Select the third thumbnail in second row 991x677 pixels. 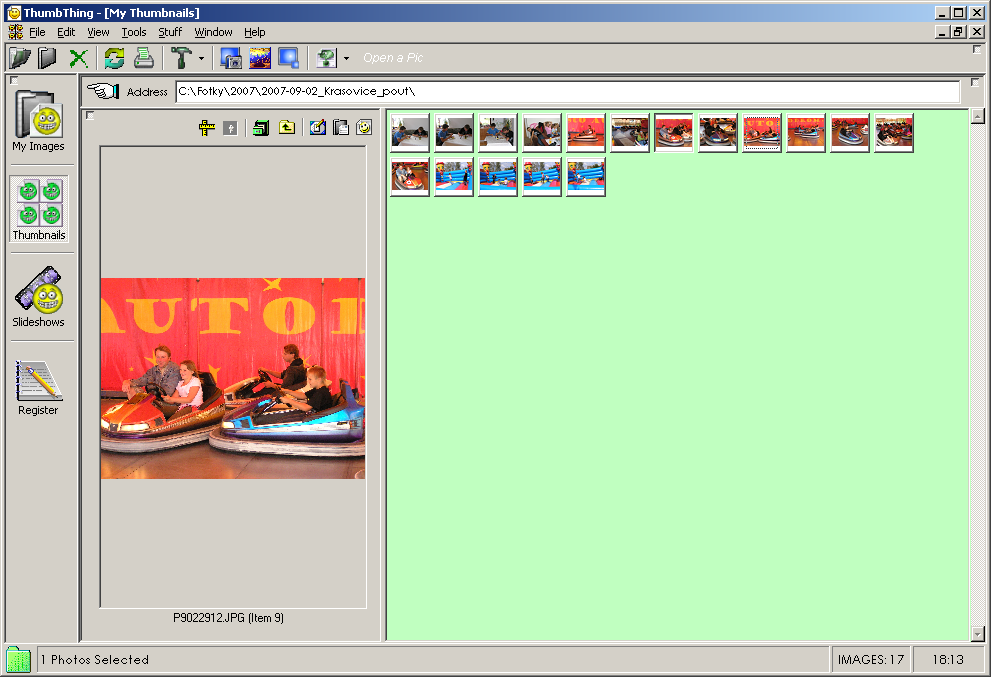pos(498,177)
